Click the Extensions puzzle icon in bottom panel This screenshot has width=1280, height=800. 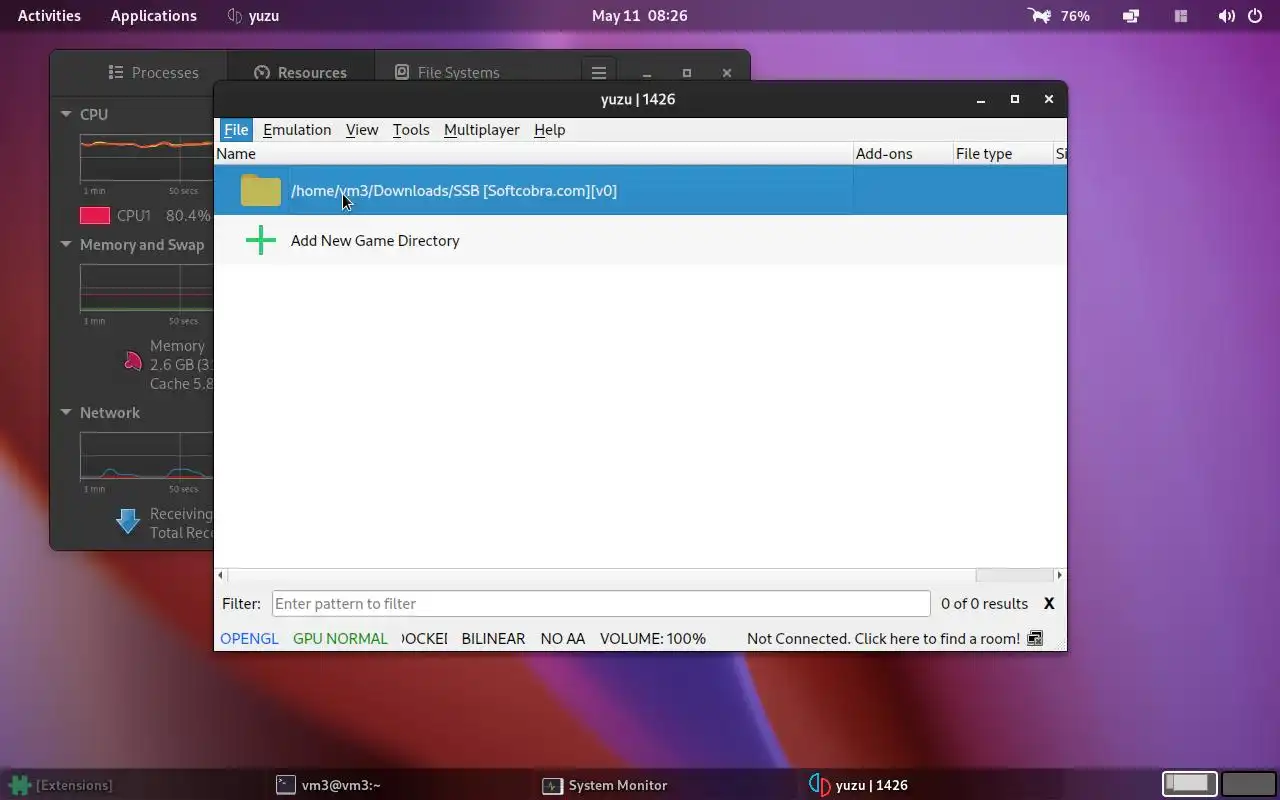click(19, 785)
